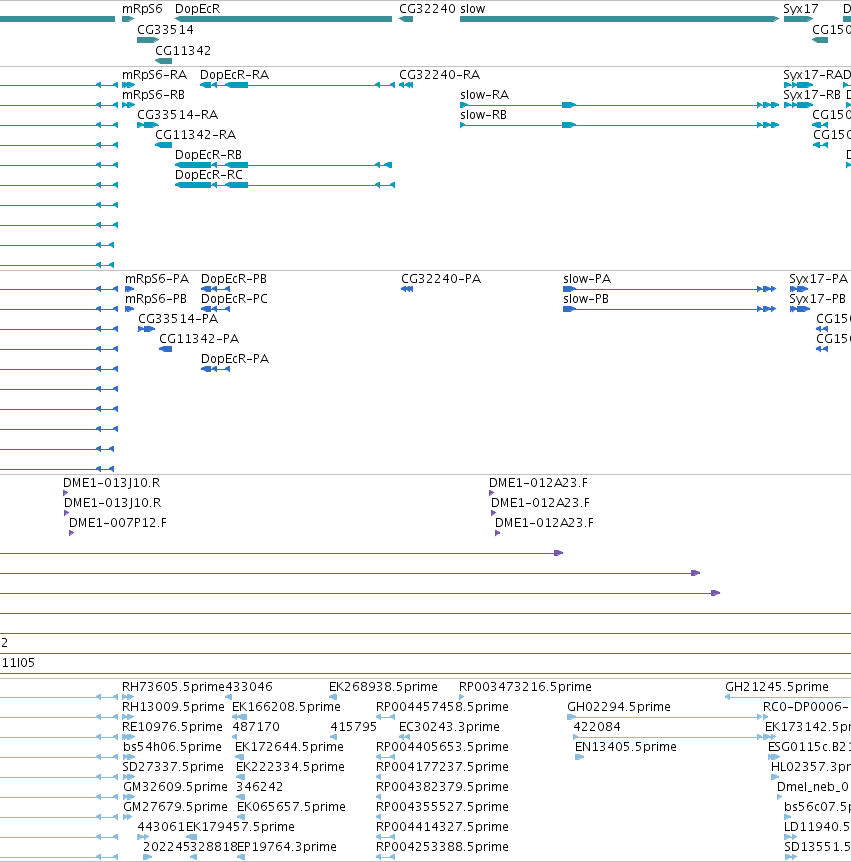Open EST SD27337.5prime
Viewport: 851px width, 862px height.
(x=173, y=766)
